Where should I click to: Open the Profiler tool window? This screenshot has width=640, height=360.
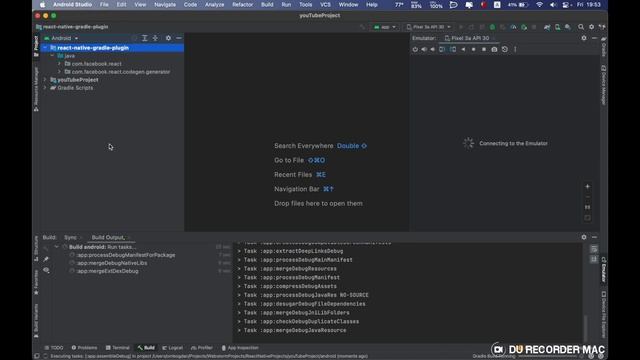point(202,348)
